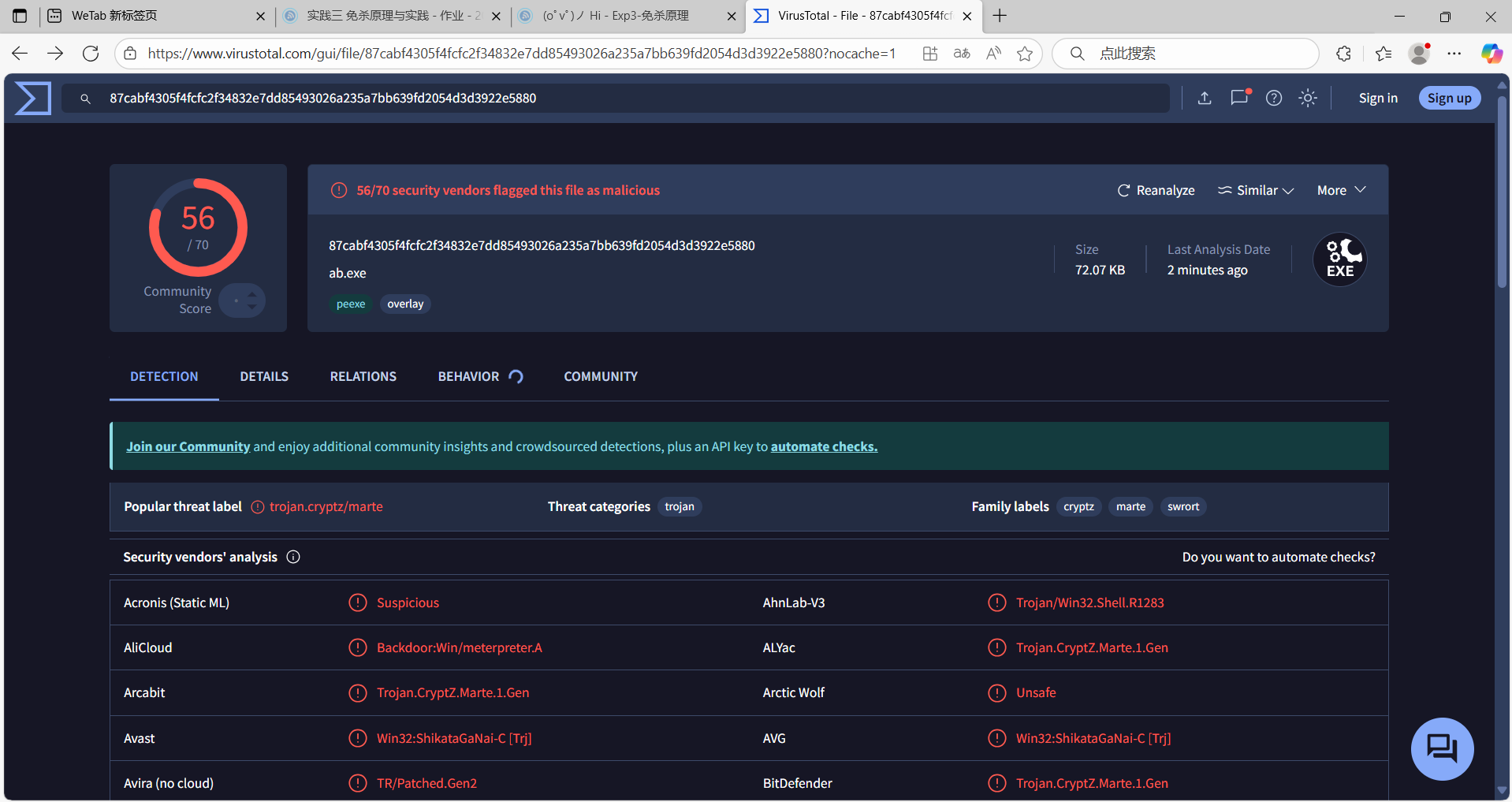Click the info icon beside Security vendors' analysis
The width and height of the screenshot is (1512, 802).
tap(293, 557)
